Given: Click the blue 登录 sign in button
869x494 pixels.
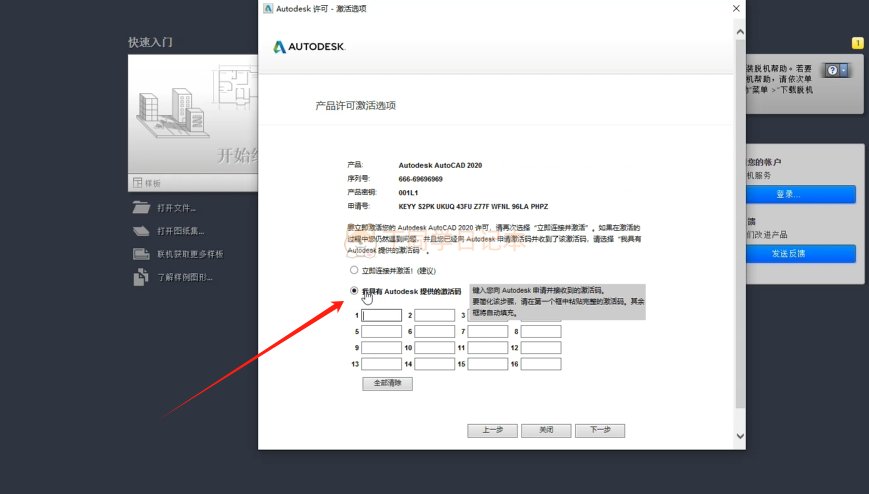Looking at the screenshot, I should 801,194.
